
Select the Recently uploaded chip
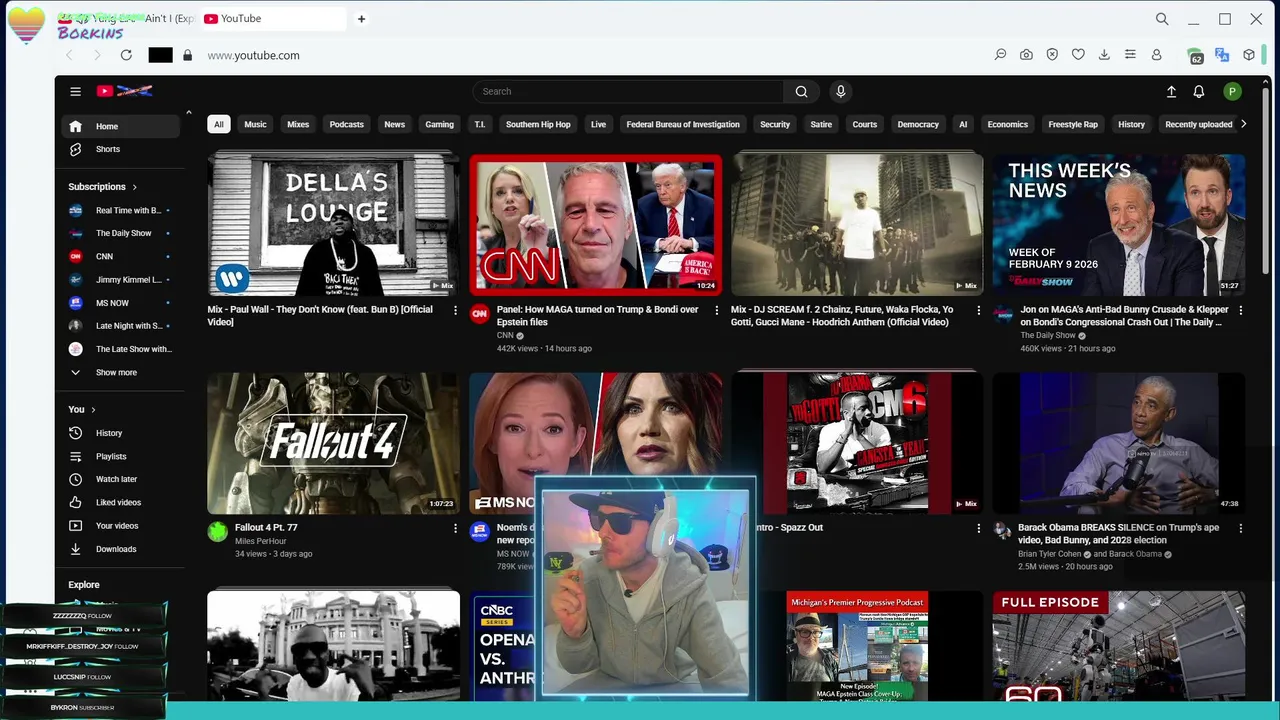click(1198, 124)
